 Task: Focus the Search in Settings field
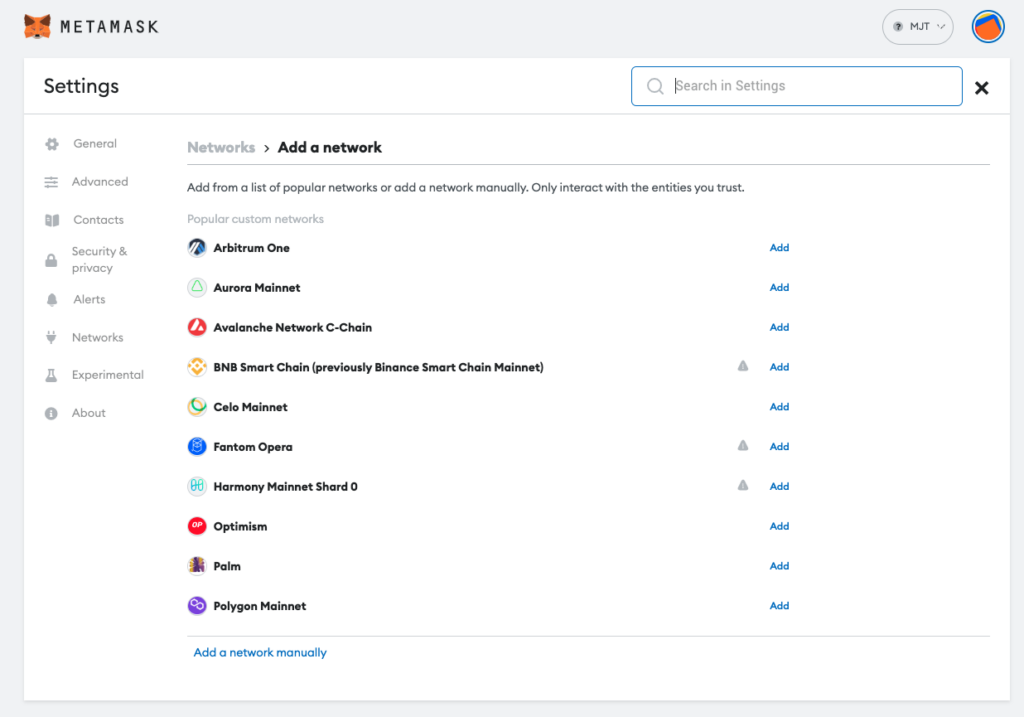point(797,86)
